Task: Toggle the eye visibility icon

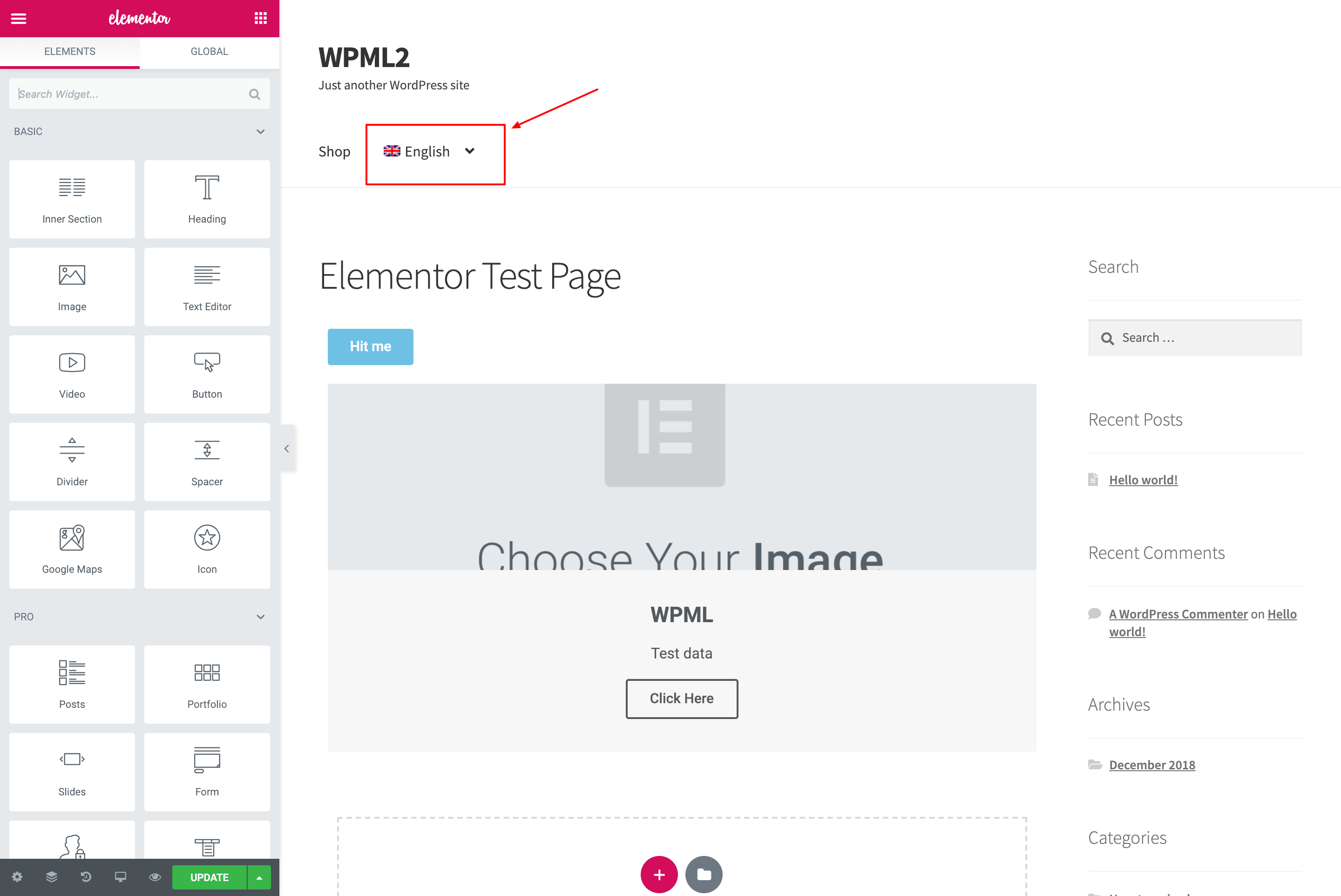Action: click(155, 877)
